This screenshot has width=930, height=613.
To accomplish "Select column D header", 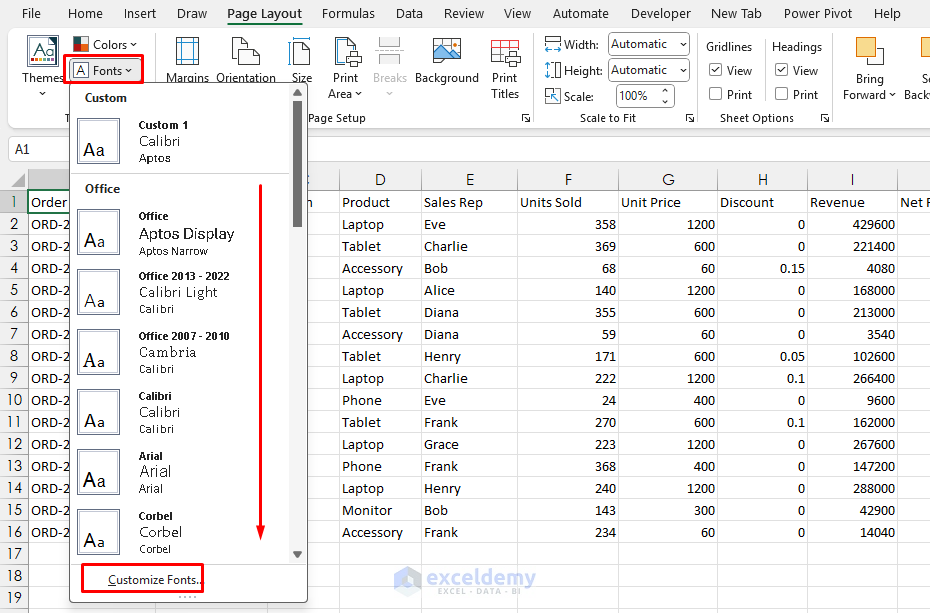I will click(380, 180).
